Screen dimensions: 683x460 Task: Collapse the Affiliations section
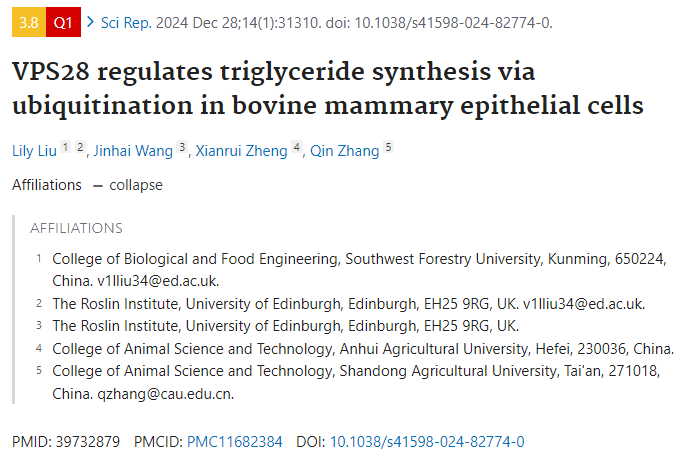click(x=136, y=185)
